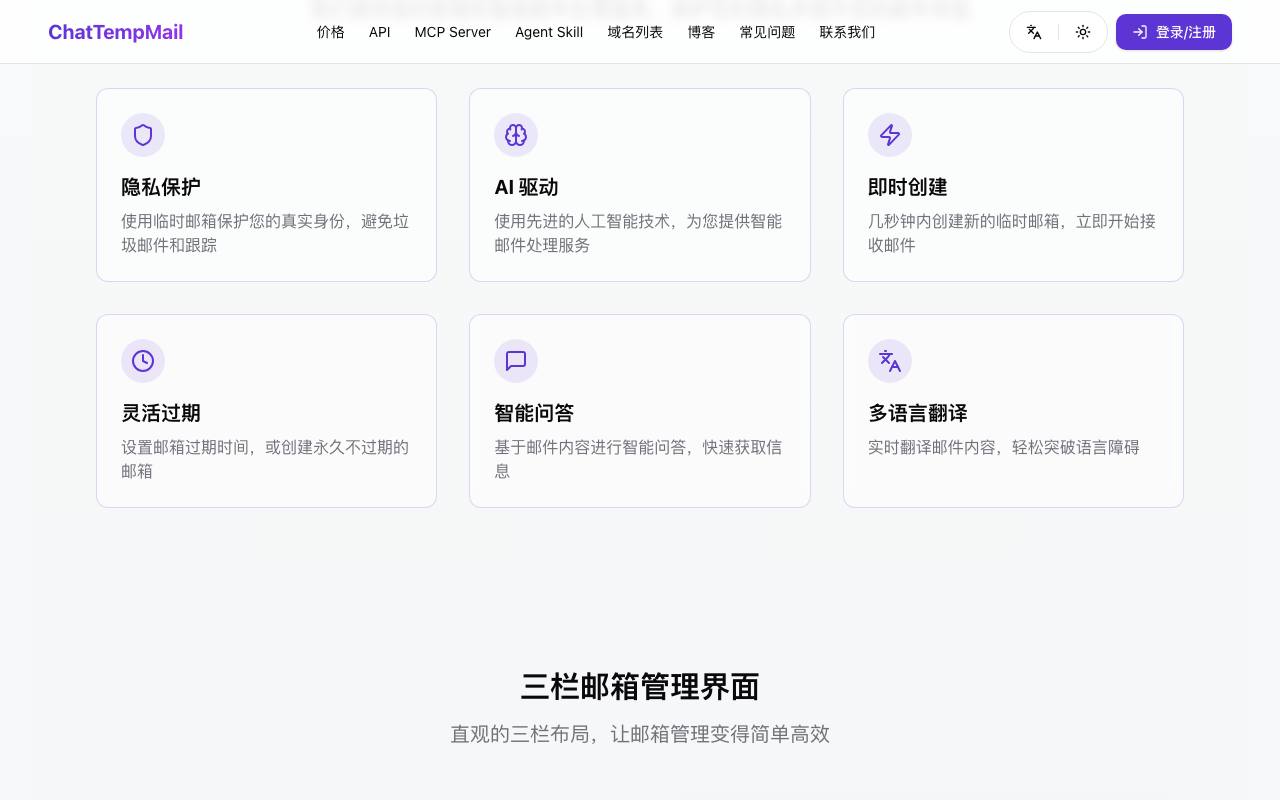The image size is (1280, 800).
Task: Click the lightning bolt icon for 即时创建
Action: pos(890,135)
